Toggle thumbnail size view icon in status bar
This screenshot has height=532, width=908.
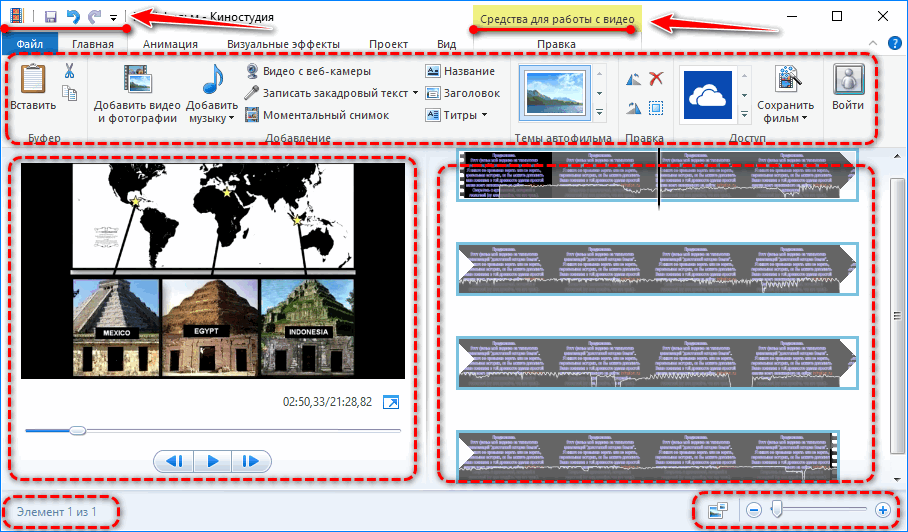(717, 510)
